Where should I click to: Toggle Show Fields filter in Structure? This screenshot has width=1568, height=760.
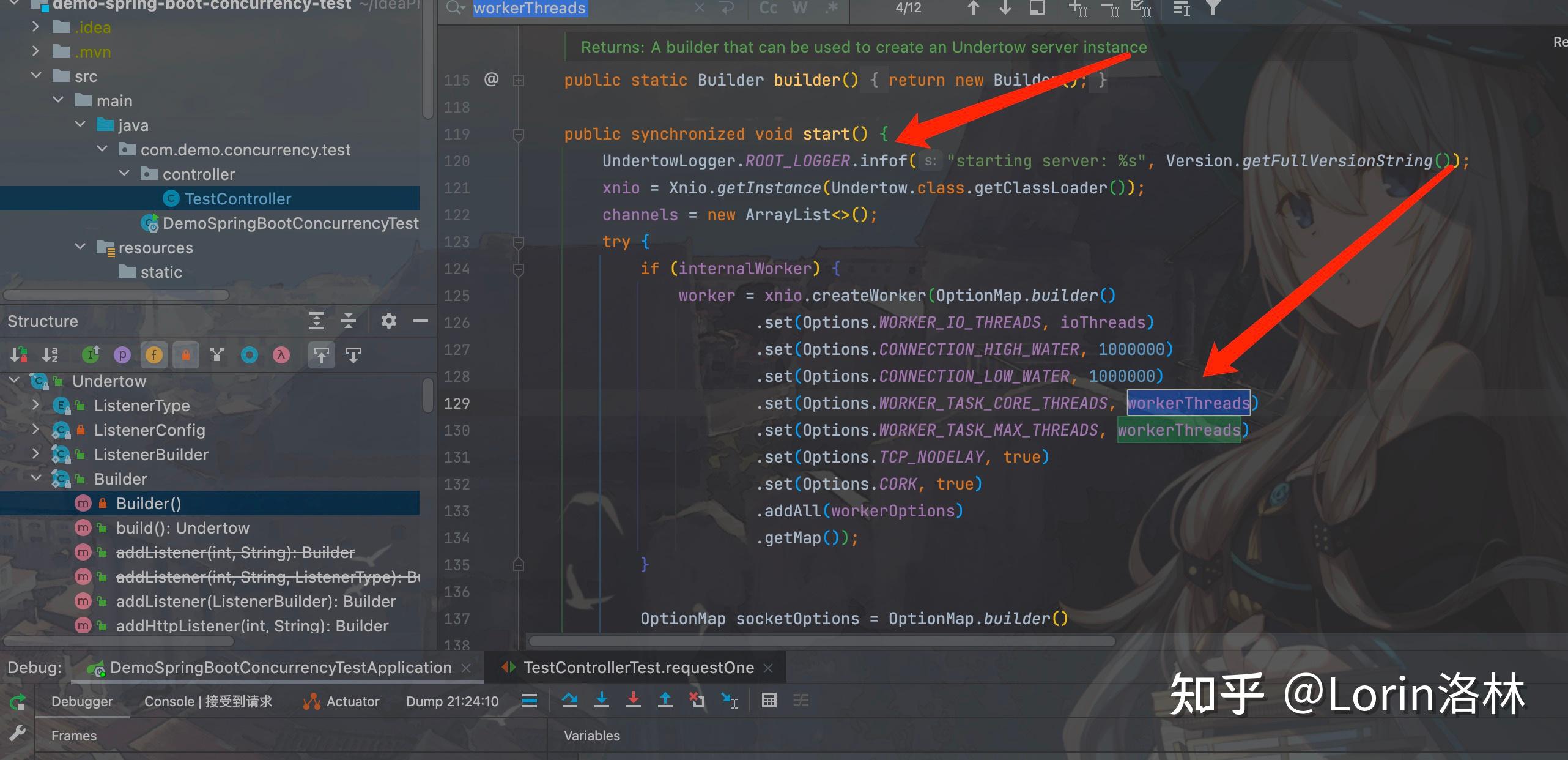click(x=154, y=355)
